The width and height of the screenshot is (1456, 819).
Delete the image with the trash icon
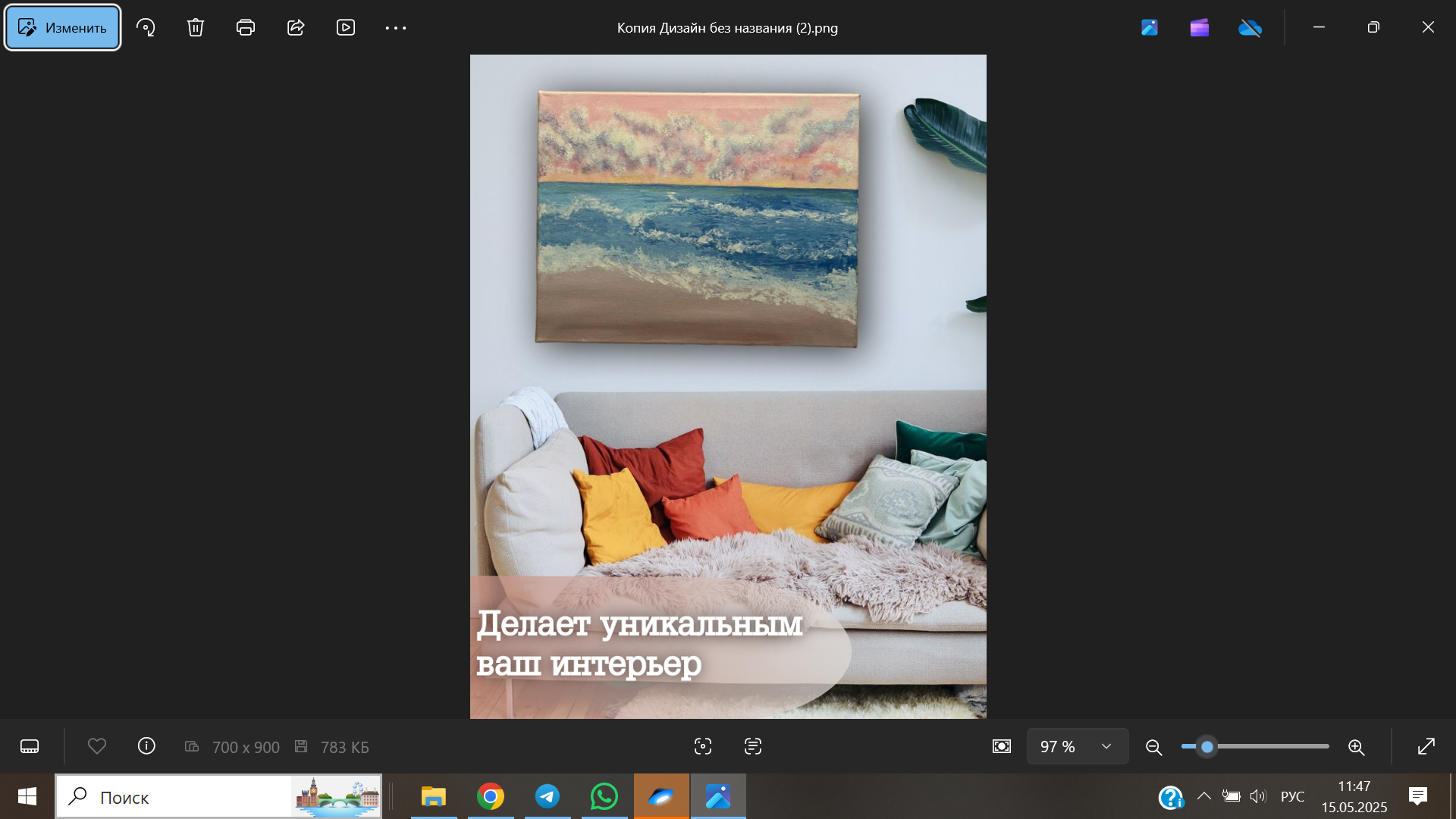point(196,28)
